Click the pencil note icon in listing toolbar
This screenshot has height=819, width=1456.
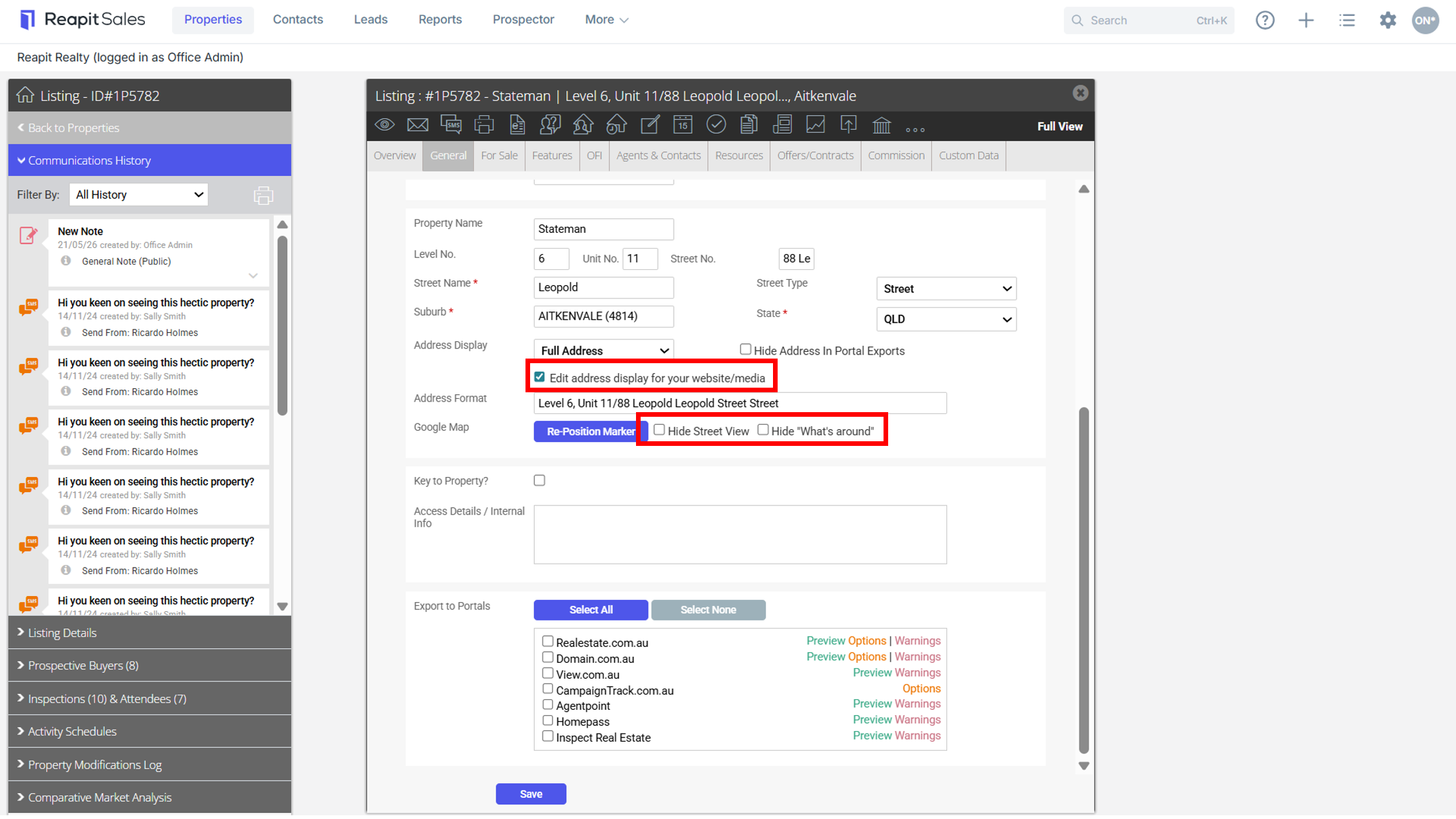pos(649,125)
